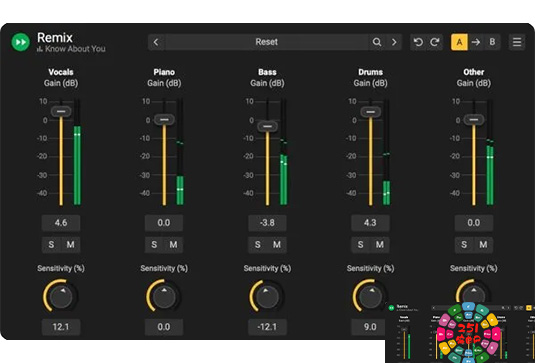Click the green Remix plugin logo icon

point(21,42)
